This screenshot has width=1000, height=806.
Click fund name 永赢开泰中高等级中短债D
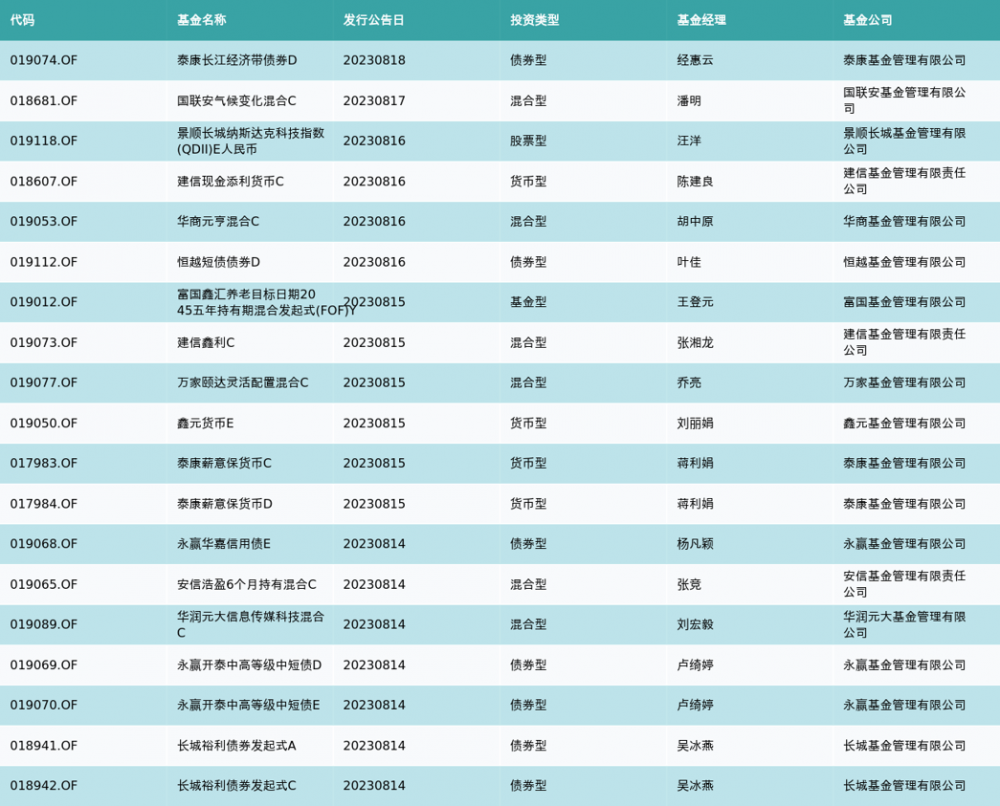click(249, 665)
